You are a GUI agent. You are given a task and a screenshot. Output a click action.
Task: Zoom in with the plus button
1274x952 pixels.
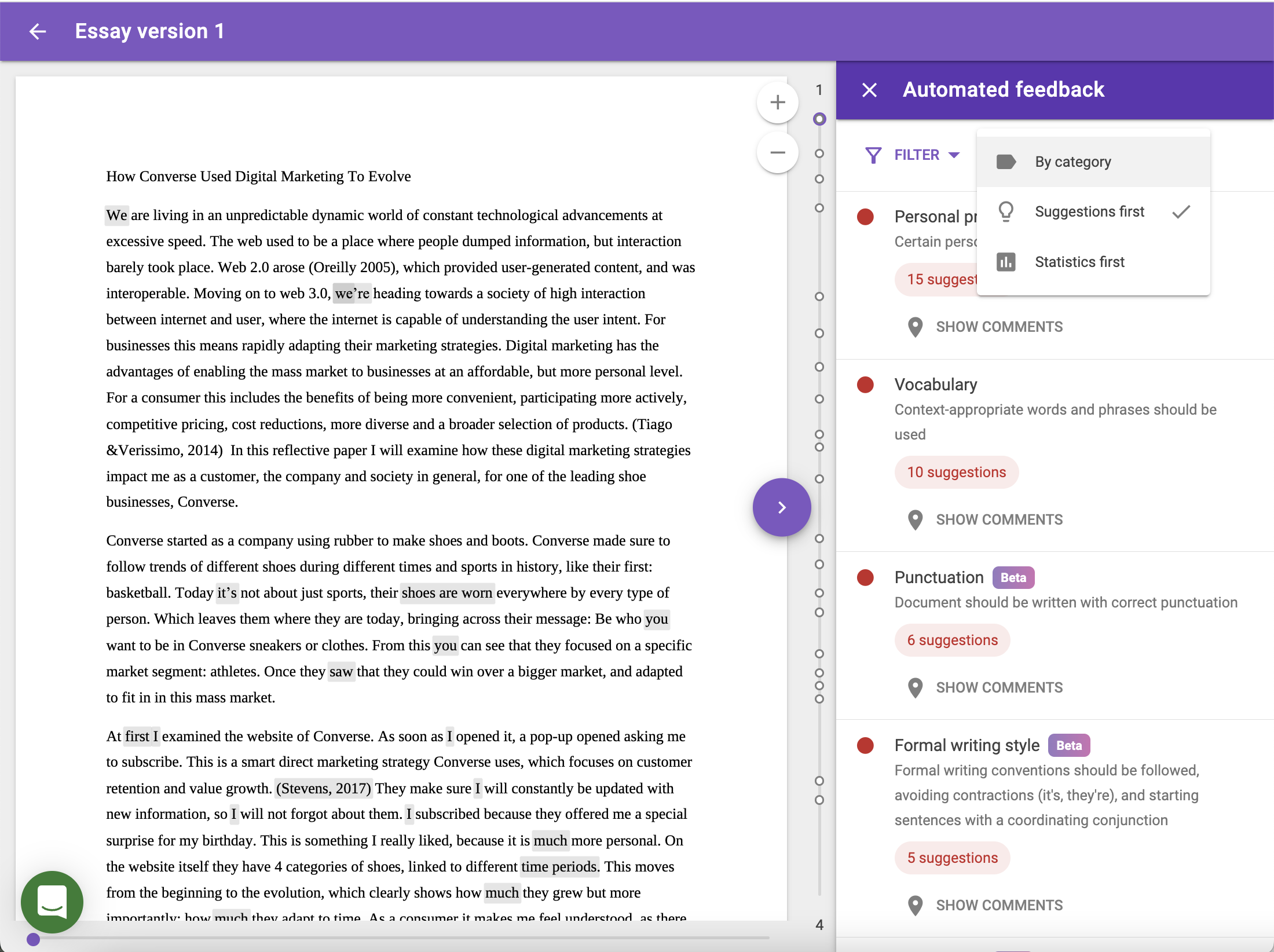778,102
